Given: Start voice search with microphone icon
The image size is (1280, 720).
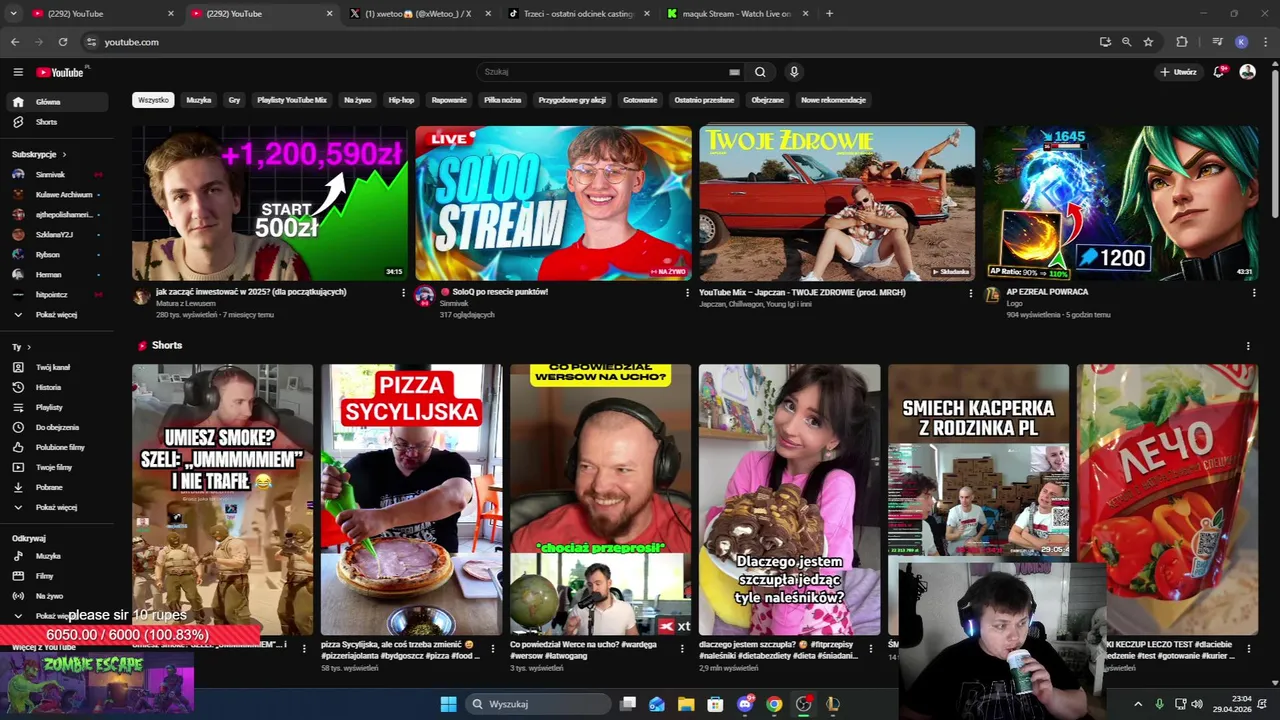Looking at the screenshot, I should (x=794, y=72).
